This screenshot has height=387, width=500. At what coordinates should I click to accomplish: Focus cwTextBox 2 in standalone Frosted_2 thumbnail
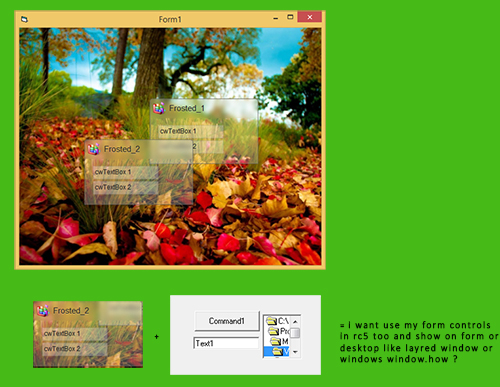click(75, 349)
